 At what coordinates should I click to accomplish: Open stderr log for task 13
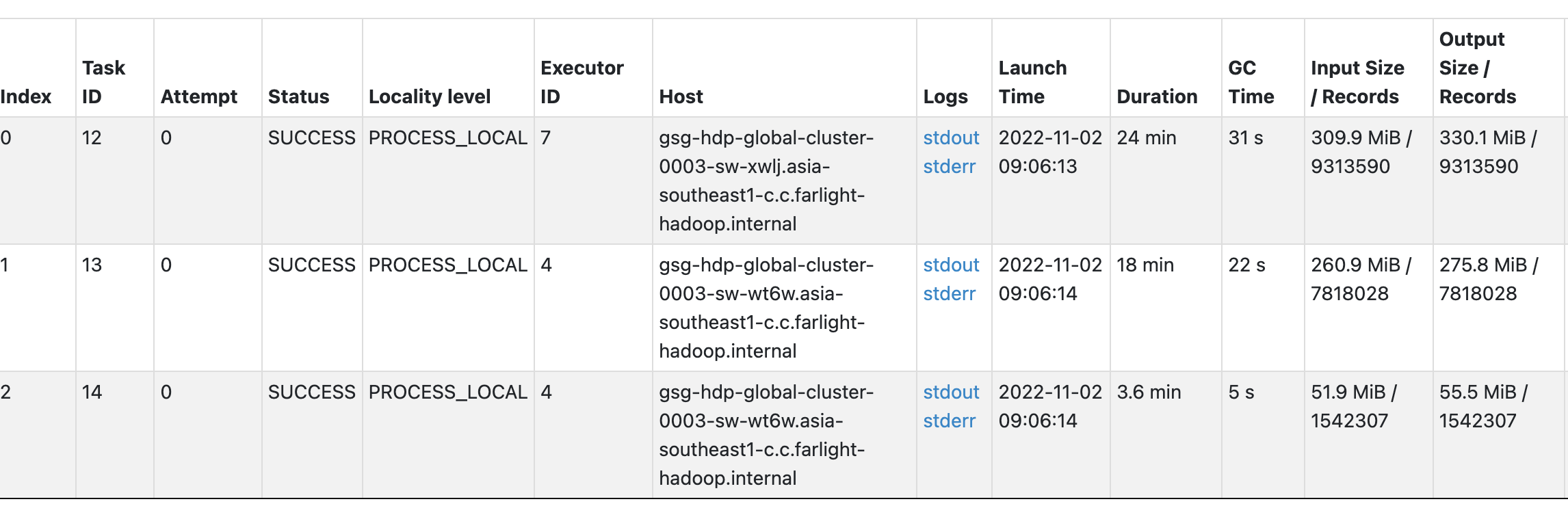pyautogui.click(x=950, y=293)
